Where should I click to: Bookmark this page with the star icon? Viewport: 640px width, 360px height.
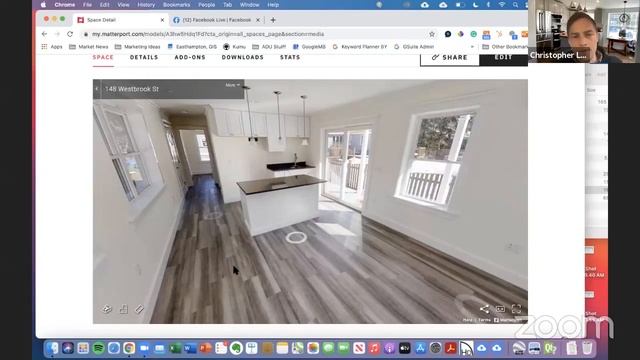(432, 34)
